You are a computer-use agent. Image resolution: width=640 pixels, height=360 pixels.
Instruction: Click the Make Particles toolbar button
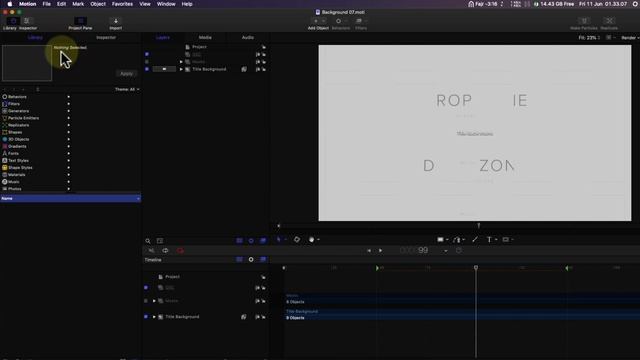click(x=584, y=23)
